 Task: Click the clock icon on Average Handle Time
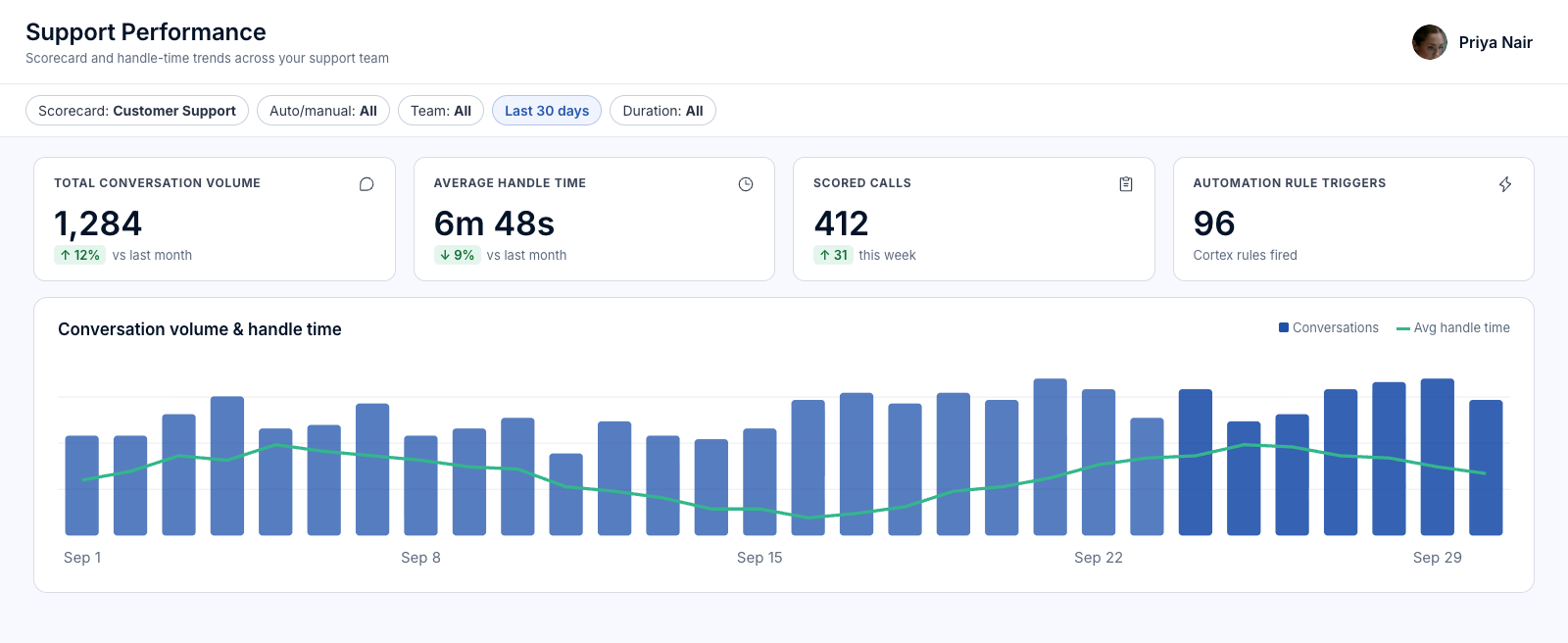click(746, 184)
